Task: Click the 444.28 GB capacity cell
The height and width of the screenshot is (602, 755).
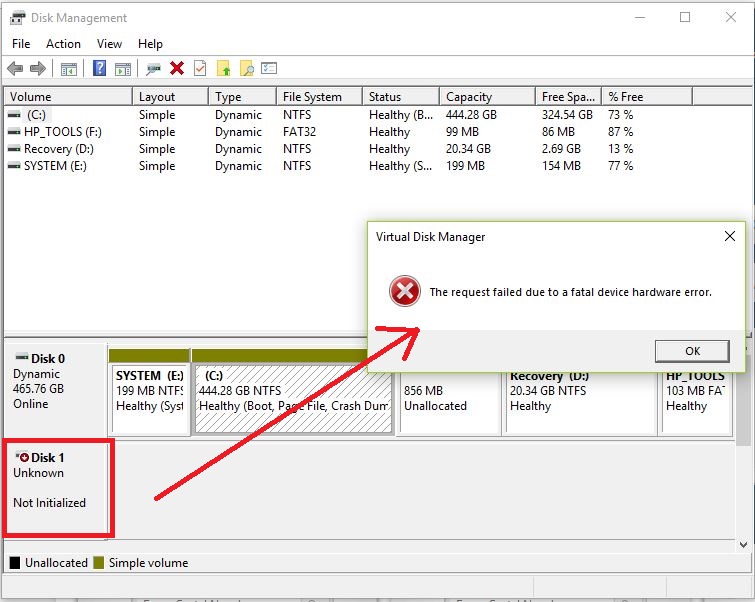Action: coord(471,115)
